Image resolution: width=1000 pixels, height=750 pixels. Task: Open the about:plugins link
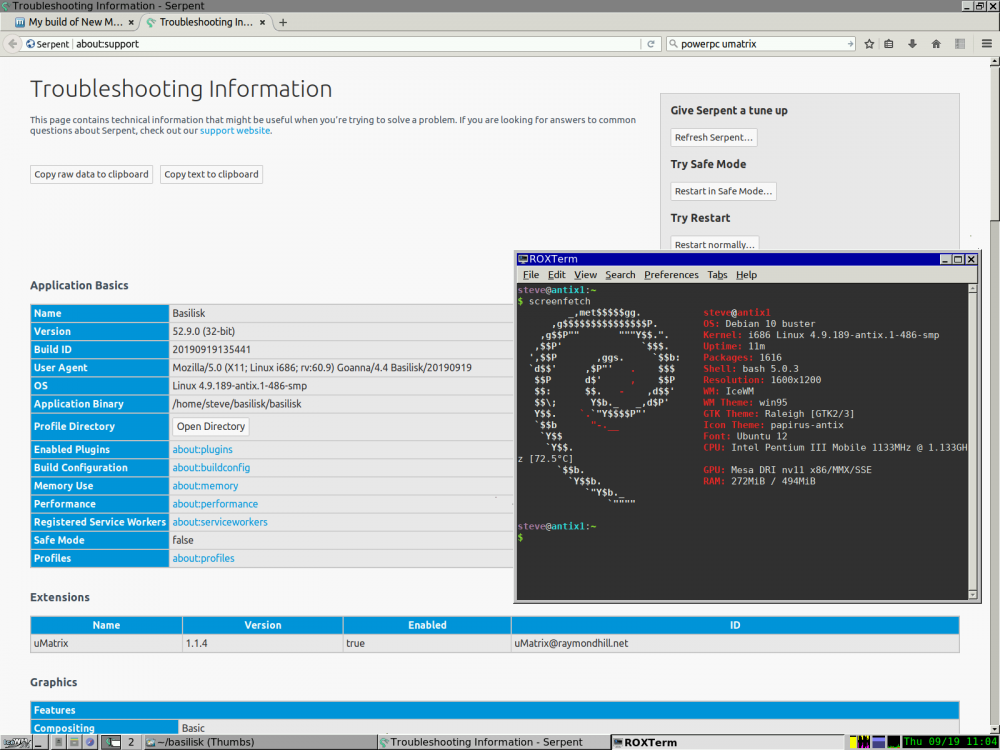202,450
